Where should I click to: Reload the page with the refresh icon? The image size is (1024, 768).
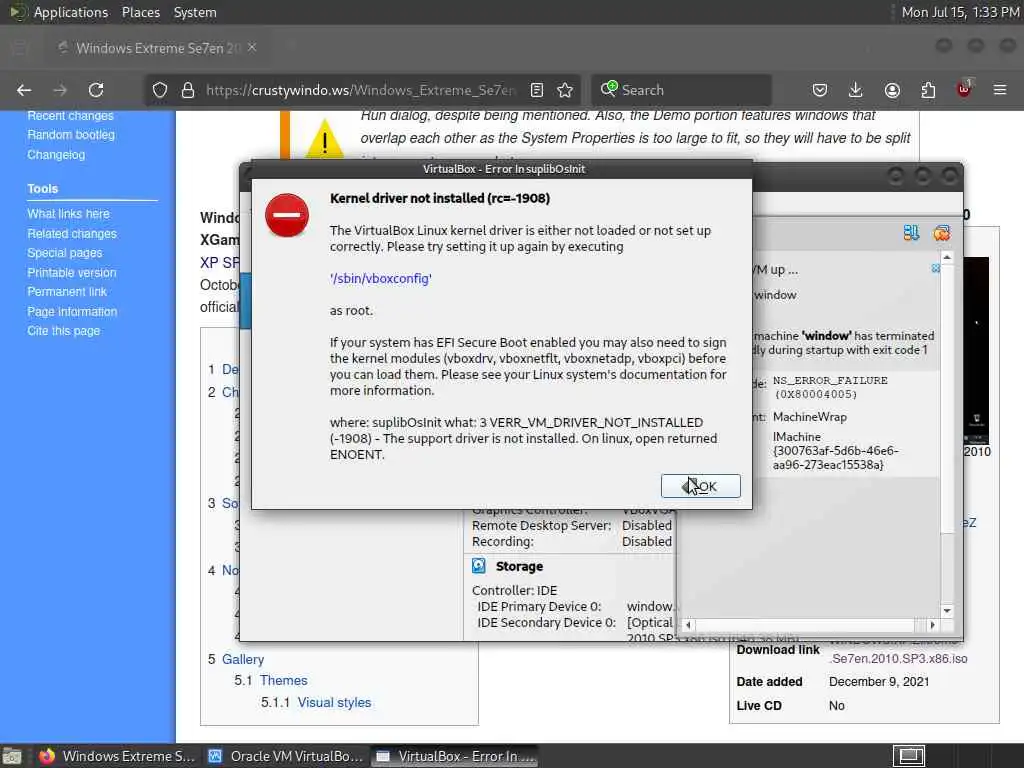(96, 90)
